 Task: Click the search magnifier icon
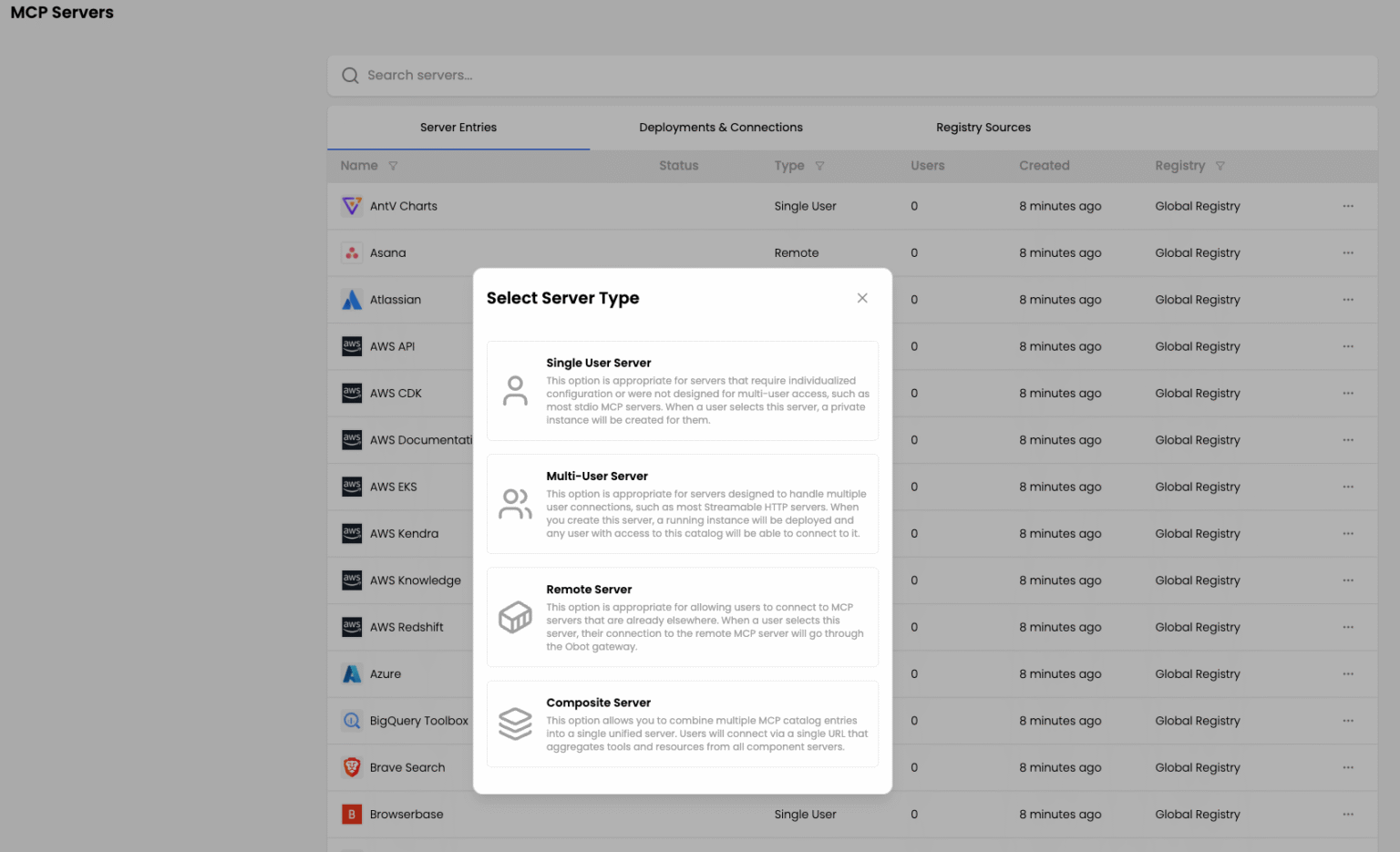350,76
